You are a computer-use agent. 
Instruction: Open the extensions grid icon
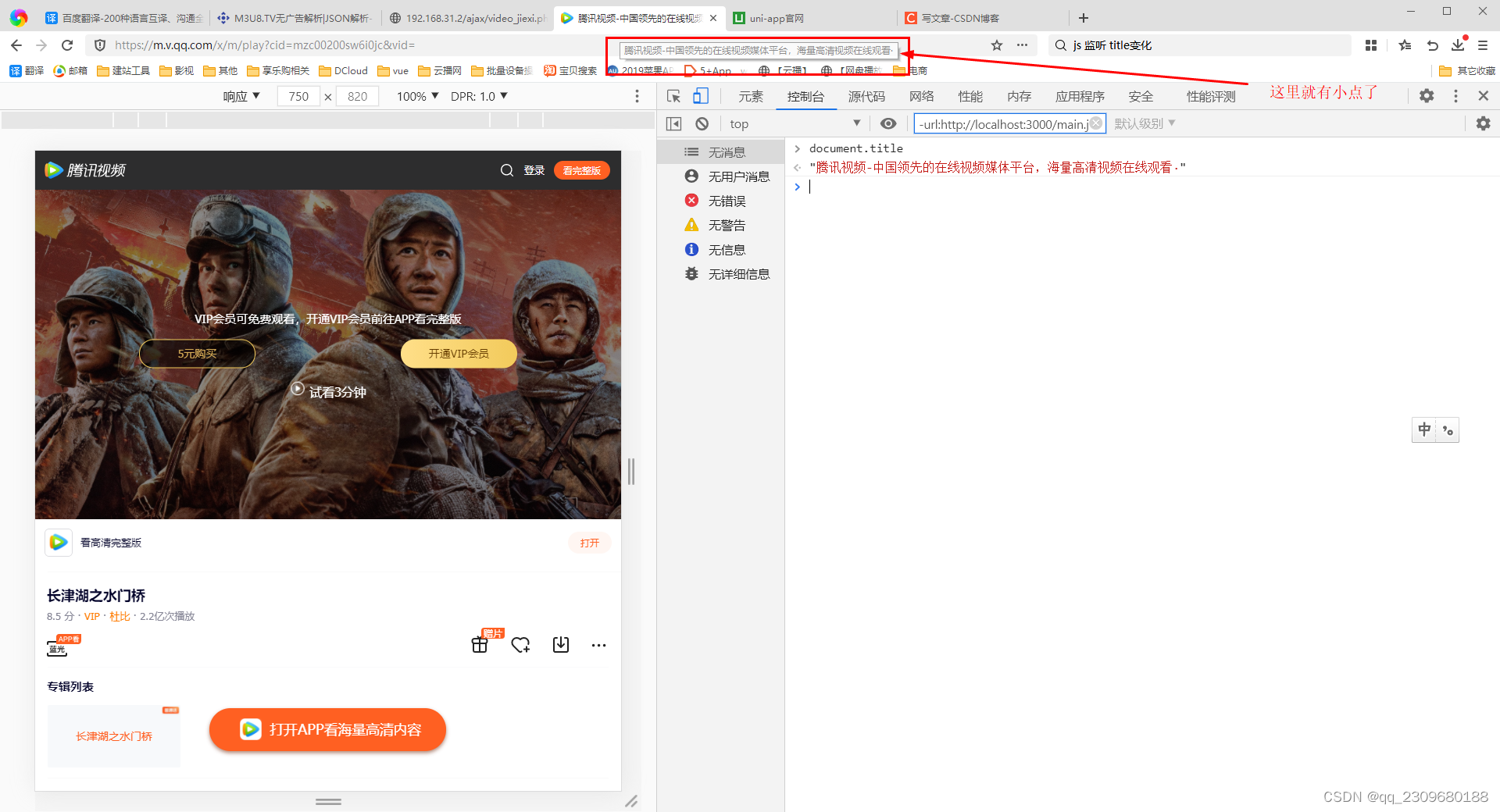1371,45
